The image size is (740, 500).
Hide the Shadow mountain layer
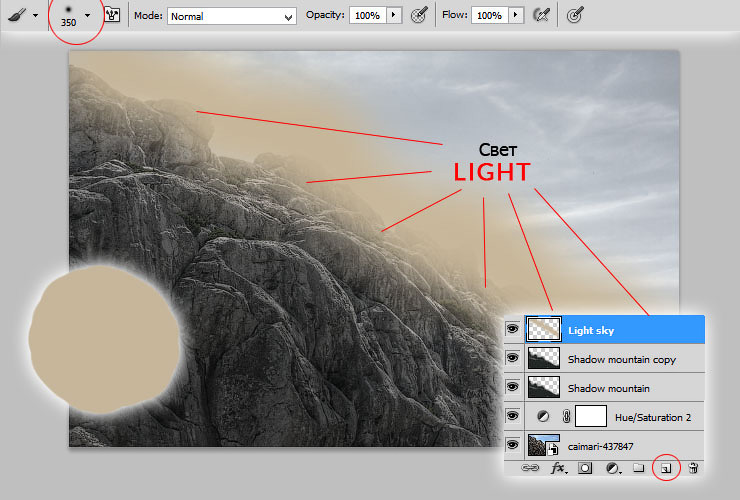(x=513, y=387)
